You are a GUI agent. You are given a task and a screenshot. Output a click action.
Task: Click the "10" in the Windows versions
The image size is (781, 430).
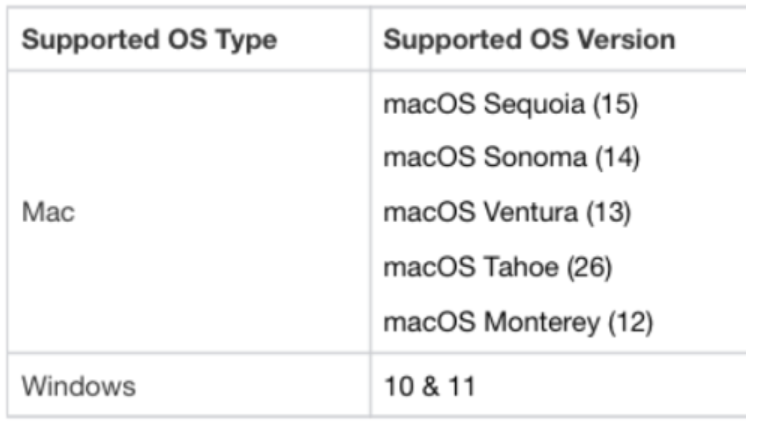(x=398, y=385)
